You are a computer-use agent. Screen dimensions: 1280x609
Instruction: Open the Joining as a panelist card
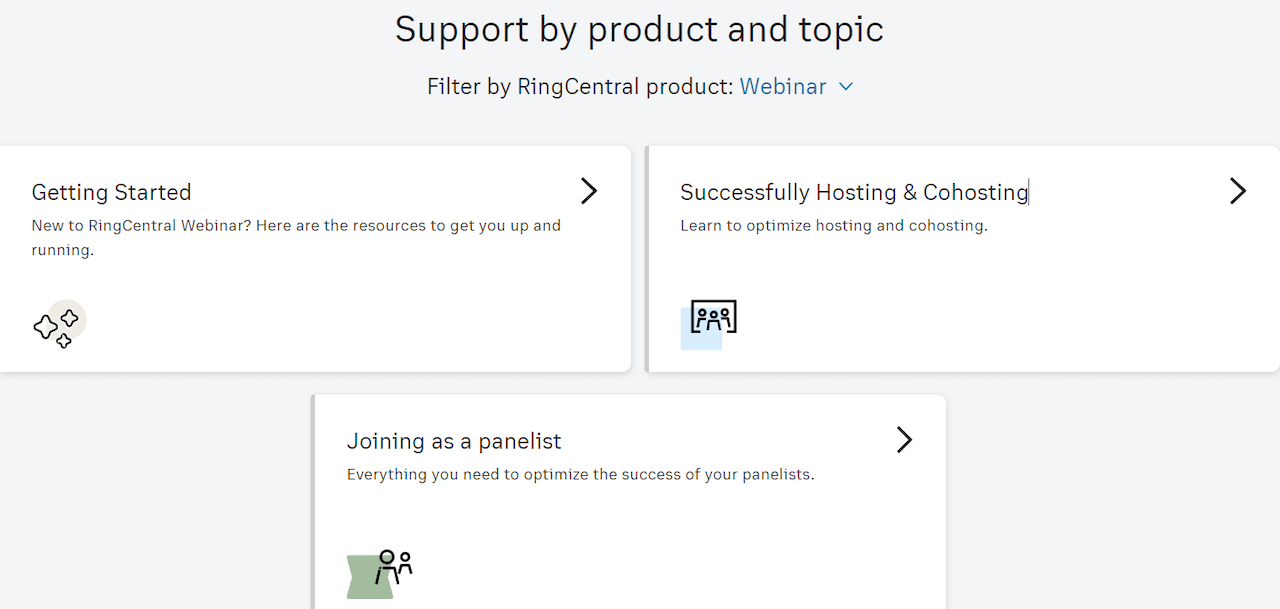[628, 500]
